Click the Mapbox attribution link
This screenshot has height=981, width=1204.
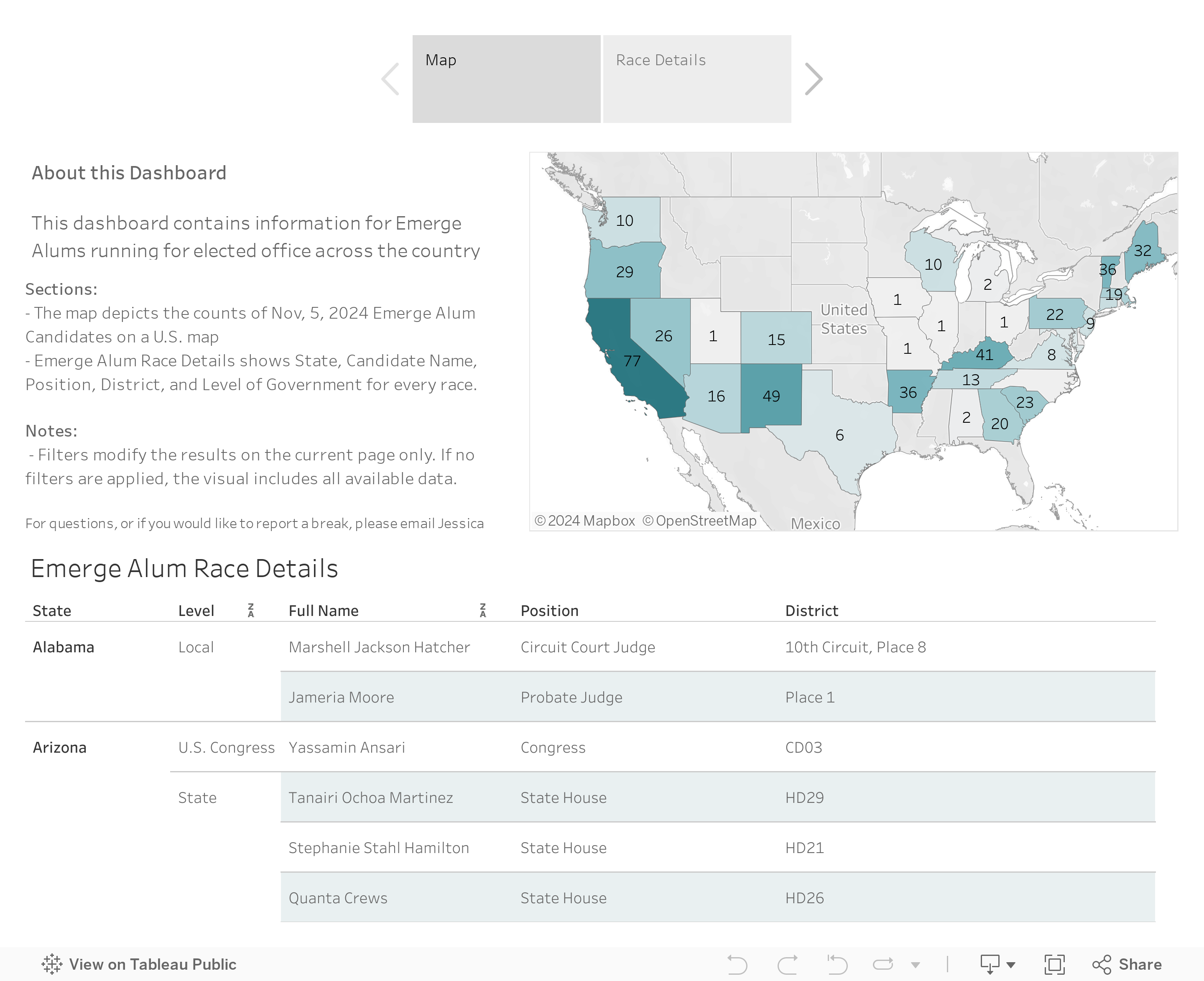tap(585, 521)
